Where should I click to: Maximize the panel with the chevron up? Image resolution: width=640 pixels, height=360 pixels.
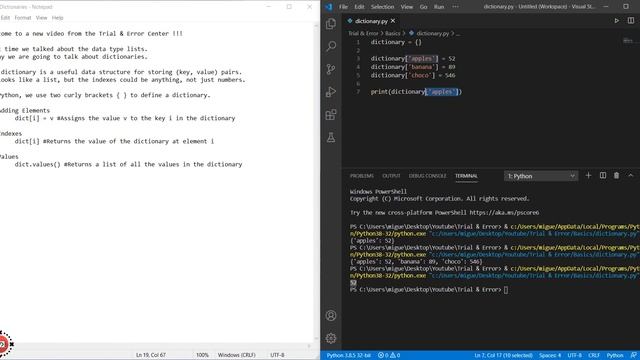click(631, 176)
